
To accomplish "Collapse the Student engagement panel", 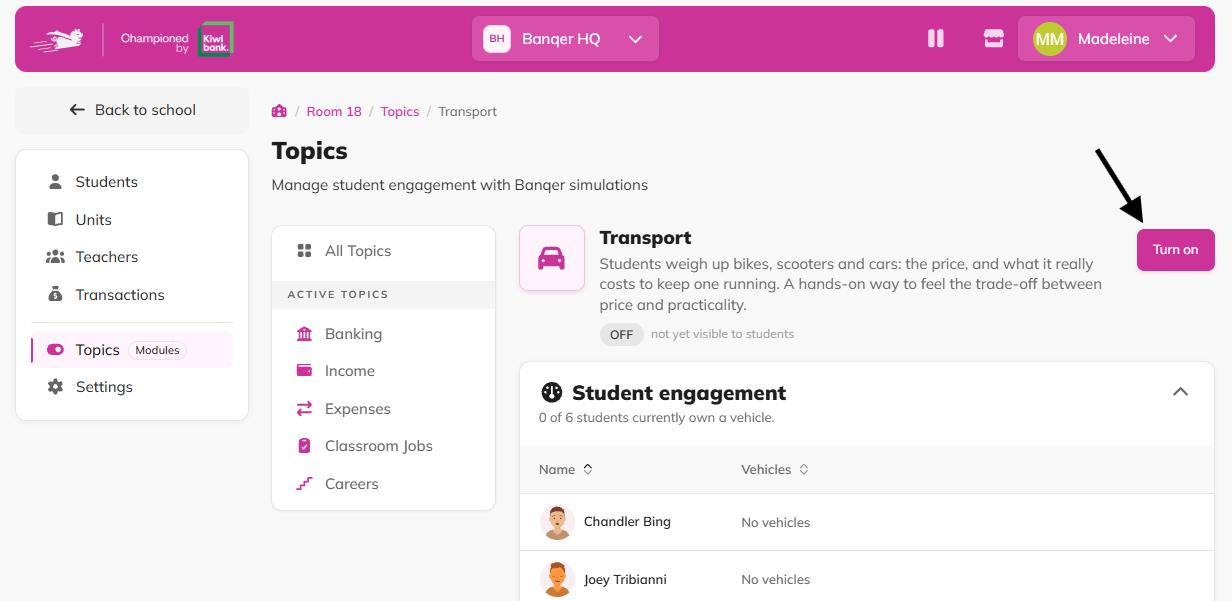I will click(1180, 392).
